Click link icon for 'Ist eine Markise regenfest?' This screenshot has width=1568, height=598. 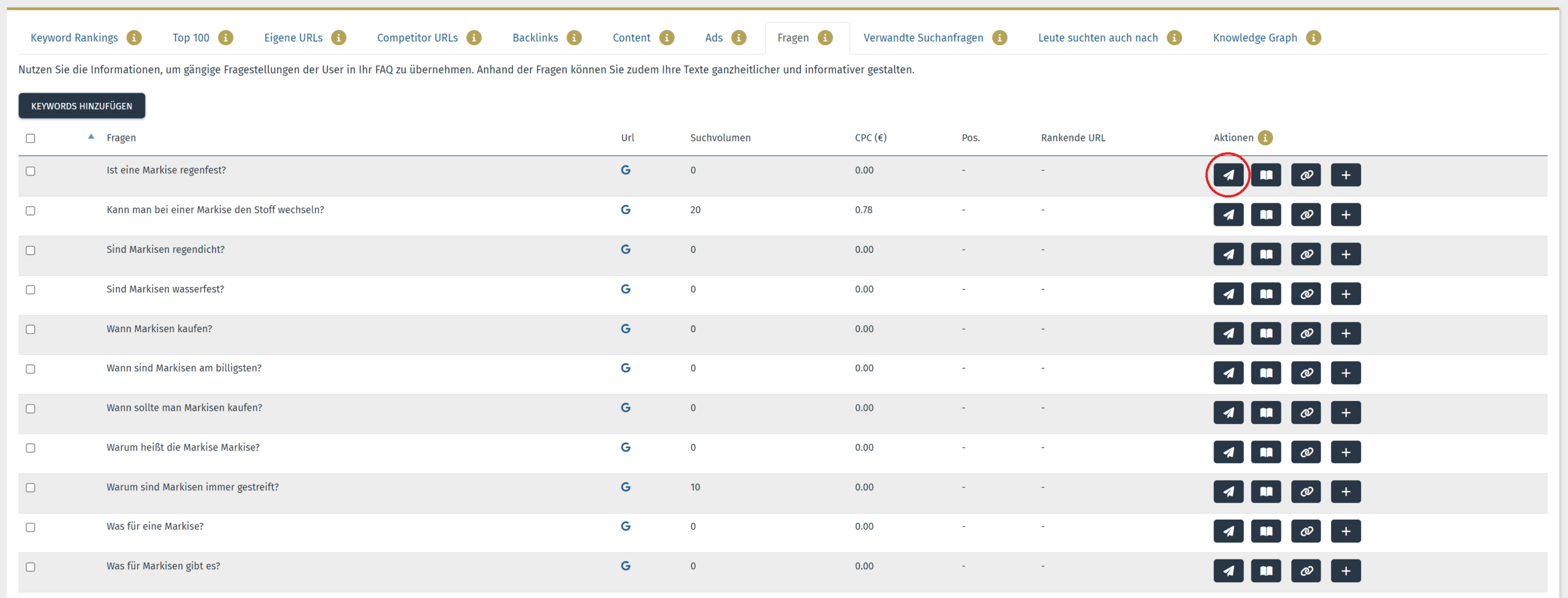(1306, 175)
